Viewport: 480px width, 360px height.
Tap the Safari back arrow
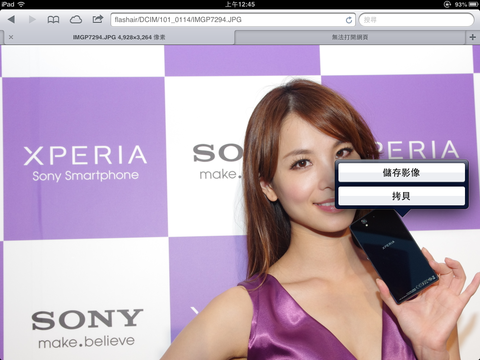pos(11,19)
